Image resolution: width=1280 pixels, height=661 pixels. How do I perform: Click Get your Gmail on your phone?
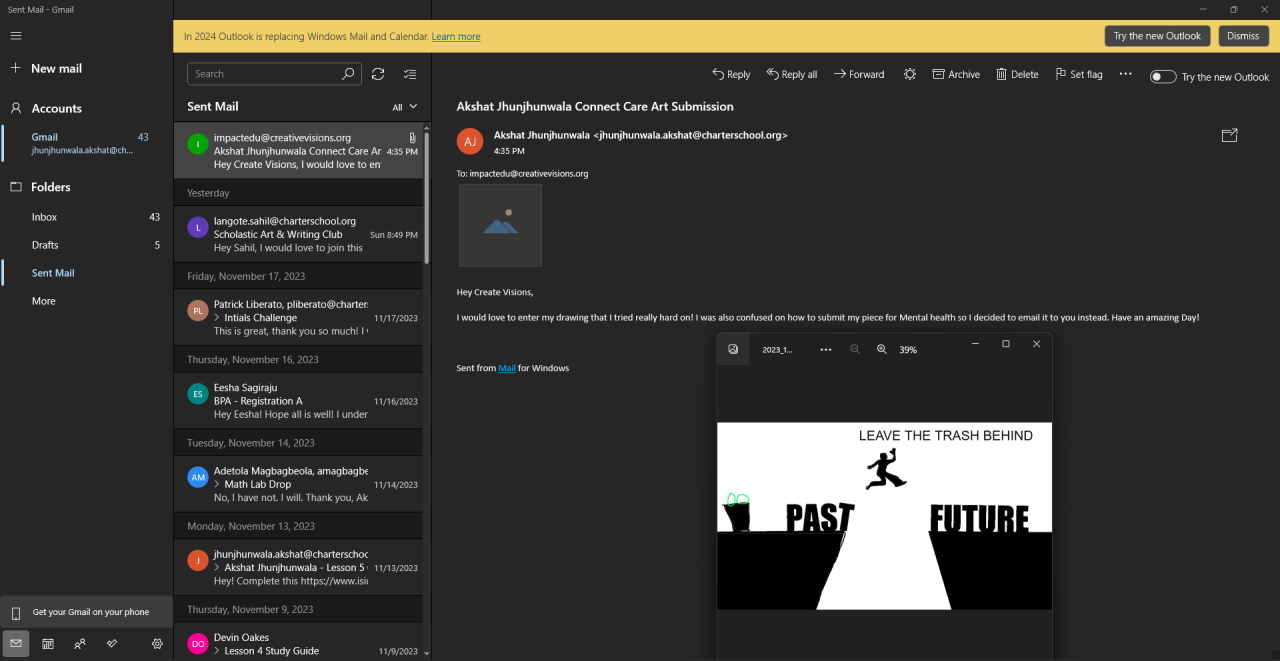pyautogui.click(x=86, y=612)
